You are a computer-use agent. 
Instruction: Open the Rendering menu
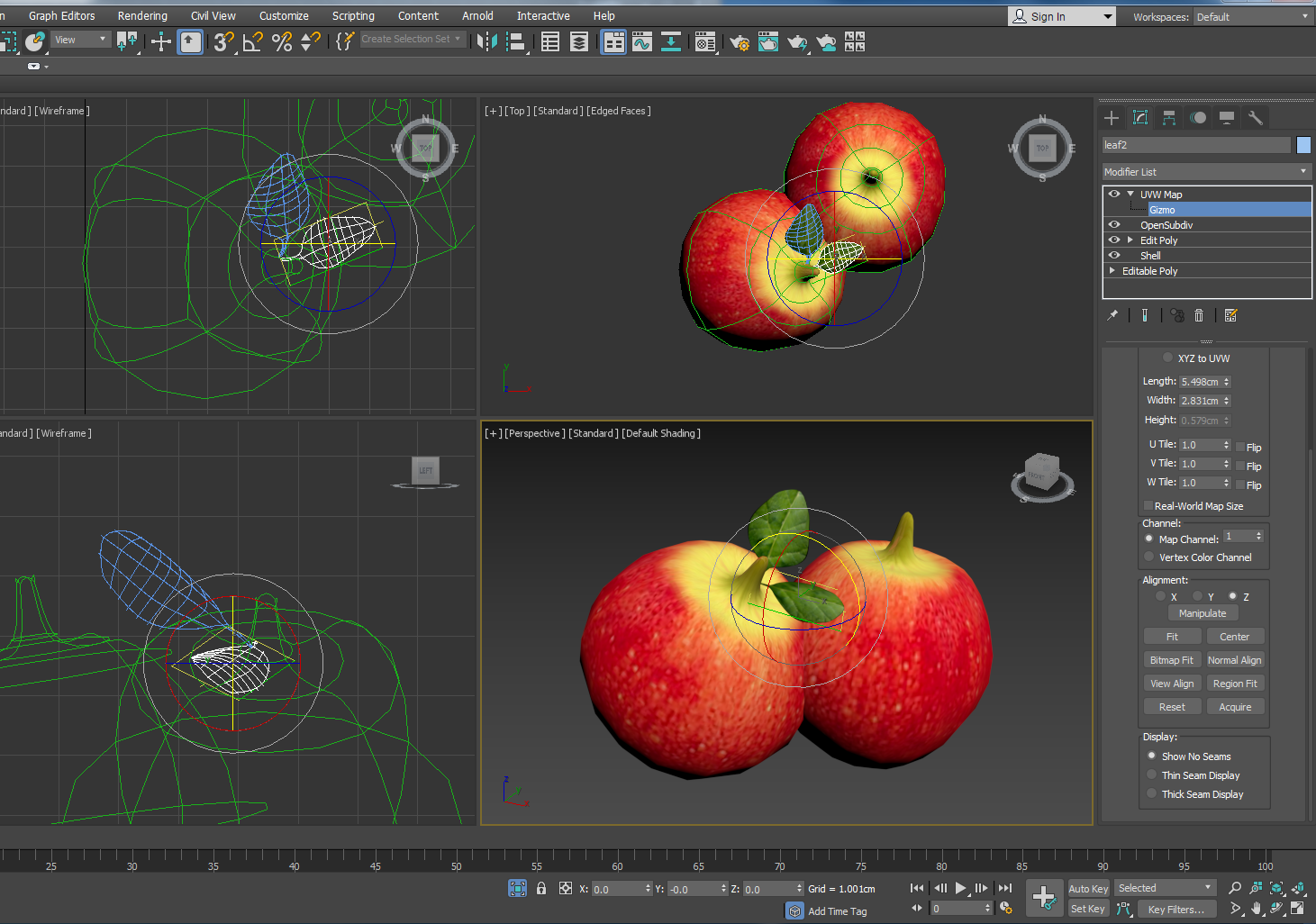[x=142, y=16]
